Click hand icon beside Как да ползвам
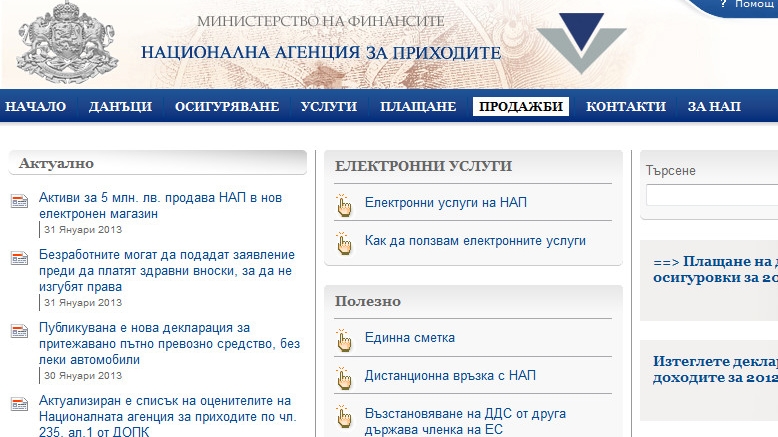This screenshot has width=778, height=437. [343, 243]
